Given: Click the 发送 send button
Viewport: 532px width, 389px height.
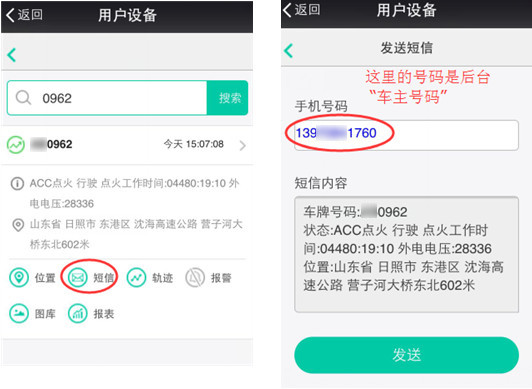Looking at the screenshot, I should tap(406, 355).
